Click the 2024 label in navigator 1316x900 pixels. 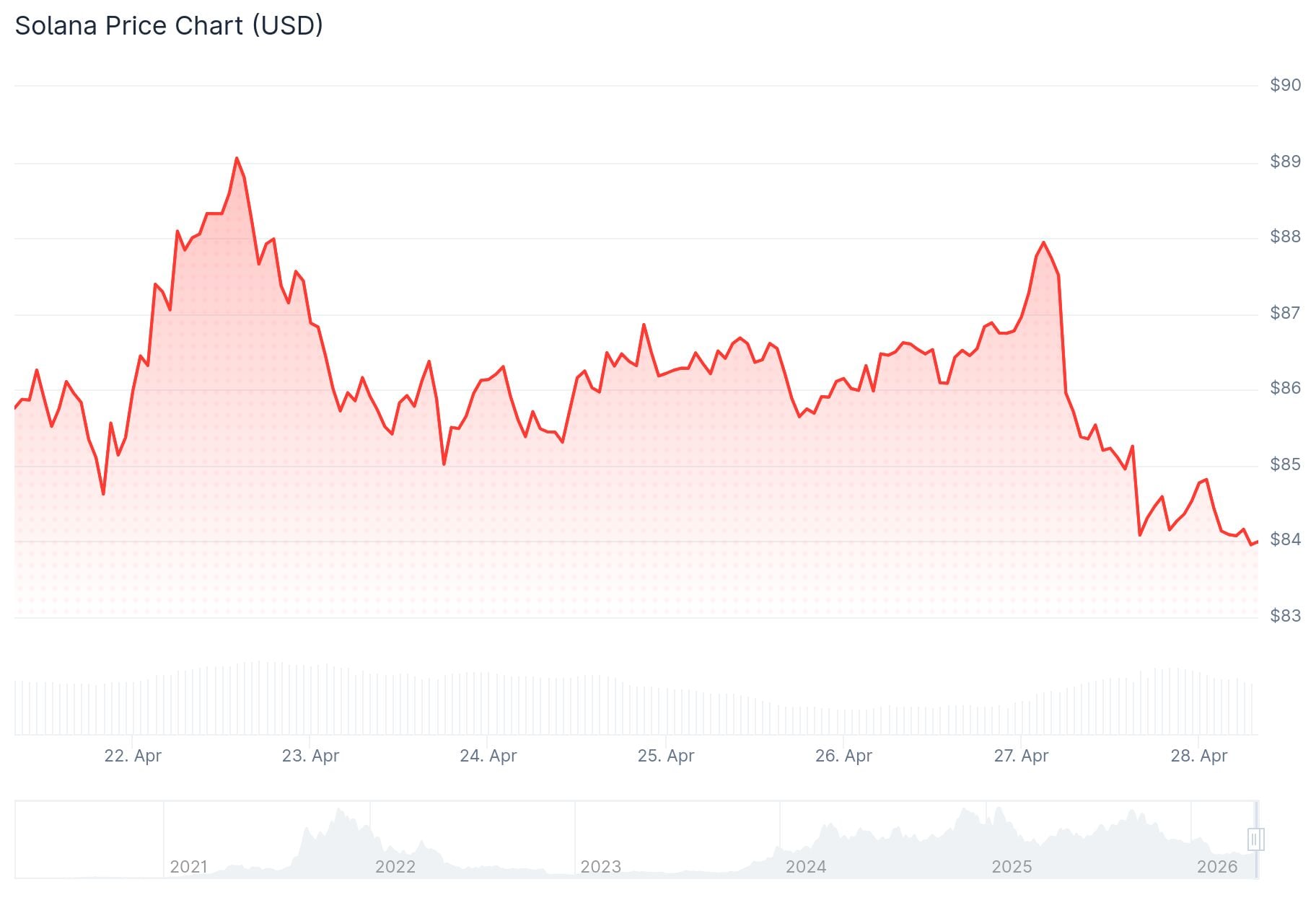[806, 867]
